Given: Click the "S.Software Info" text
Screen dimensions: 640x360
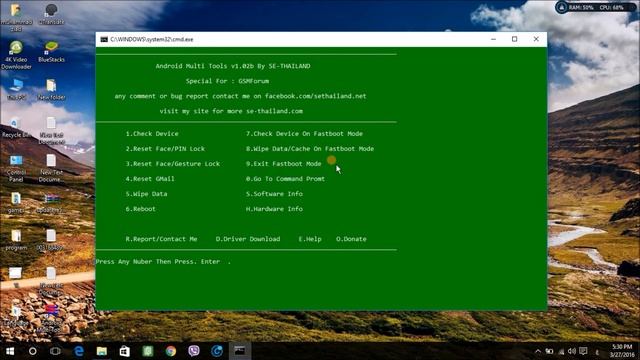Looking at the screenshot, I should (274, 194).
